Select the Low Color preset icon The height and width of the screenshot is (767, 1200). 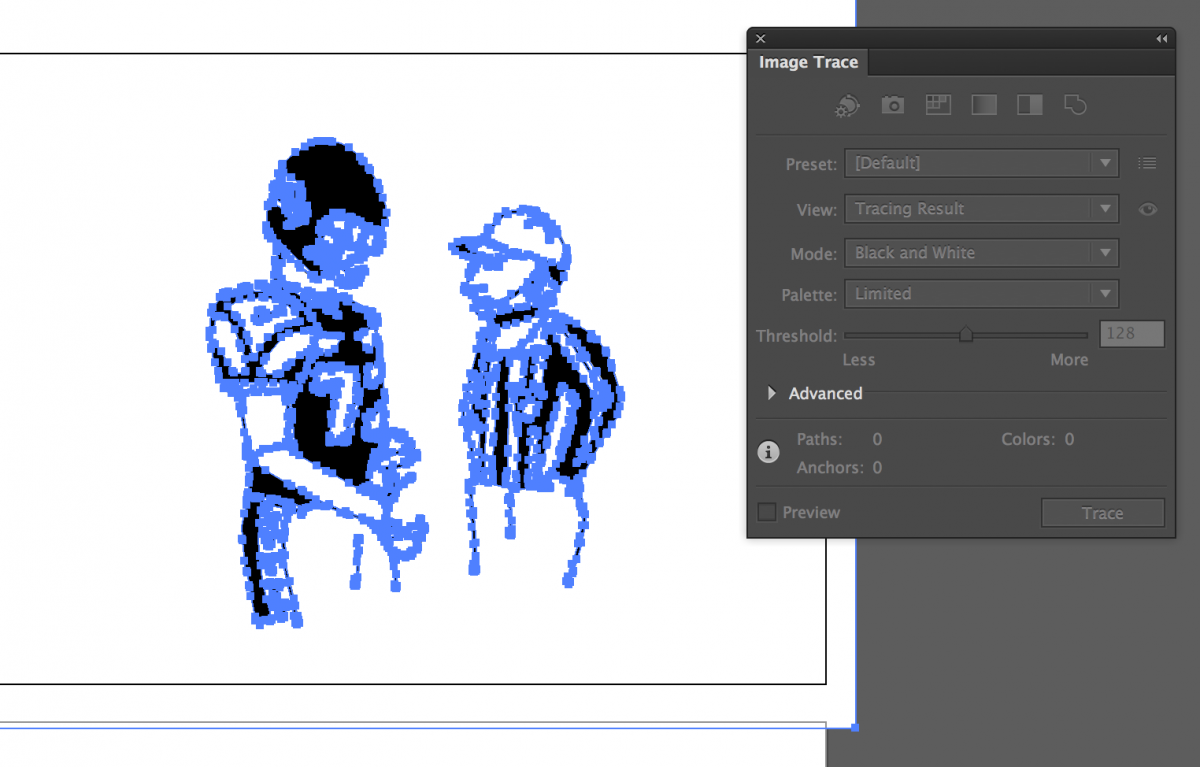tap(938, 104)
